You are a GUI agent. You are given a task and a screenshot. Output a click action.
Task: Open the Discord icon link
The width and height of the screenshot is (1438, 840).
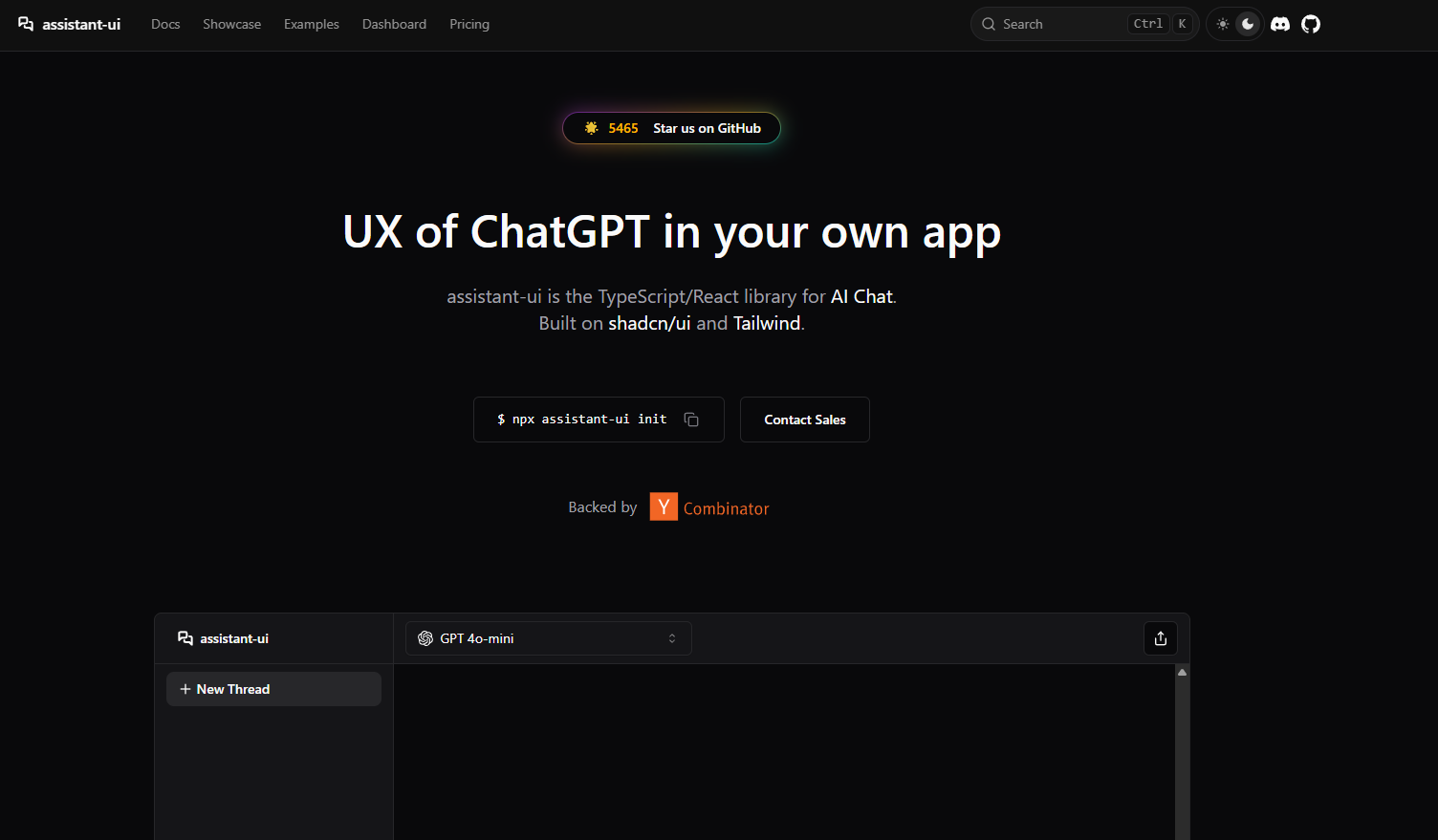tap(1280, 24)
